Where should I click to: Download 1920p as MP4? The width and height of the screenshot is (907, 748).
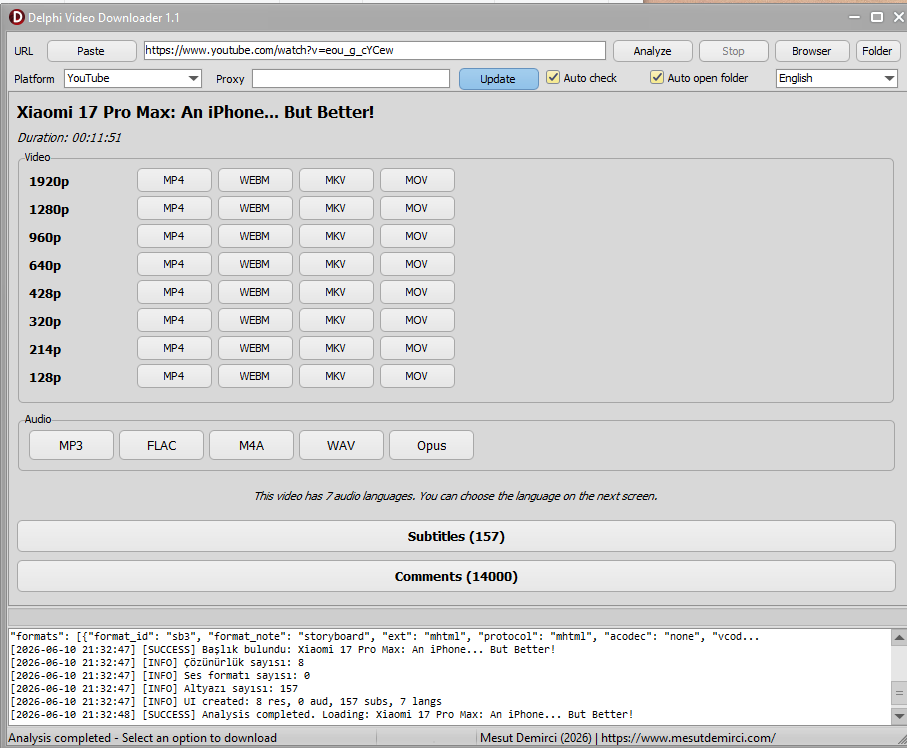174,180
